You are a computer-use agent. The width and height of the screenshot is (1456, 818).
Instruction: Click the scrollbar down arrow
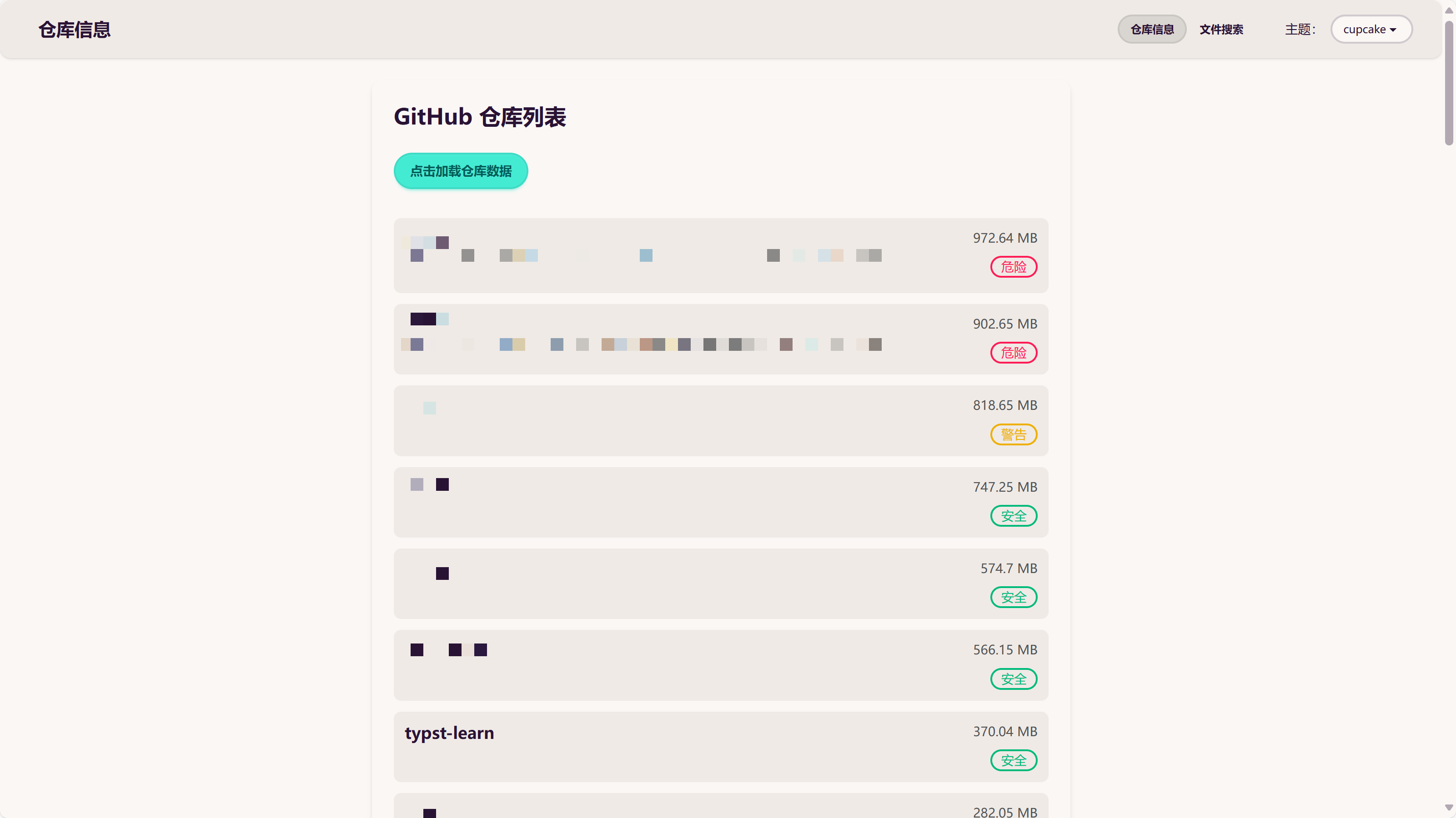tap(1449, 808)
